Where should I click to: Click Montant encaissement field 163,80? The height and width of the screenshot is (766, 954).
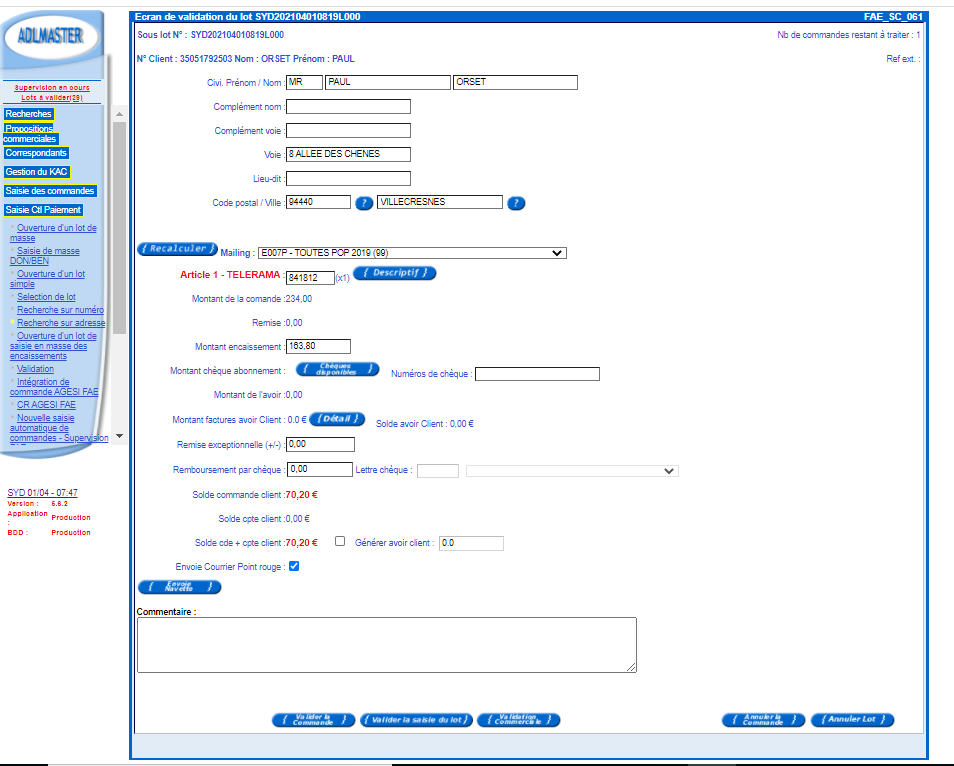[x=318, y=346]
